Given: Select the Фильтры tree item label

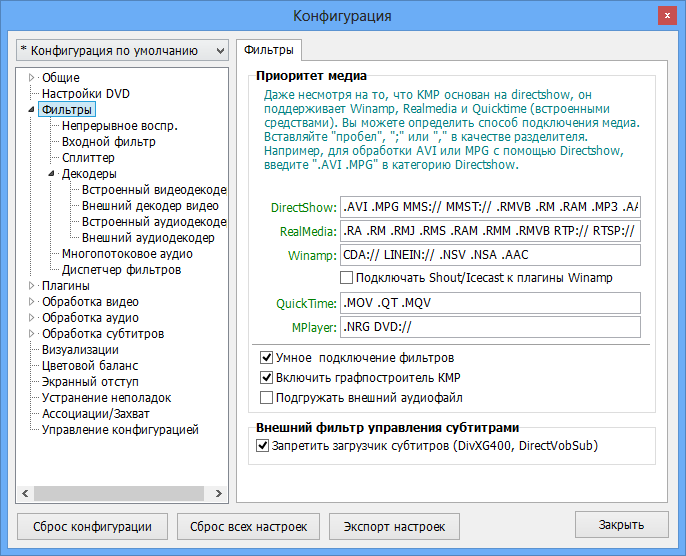Looking at the screenshot, I should click(x=67, y=110).
